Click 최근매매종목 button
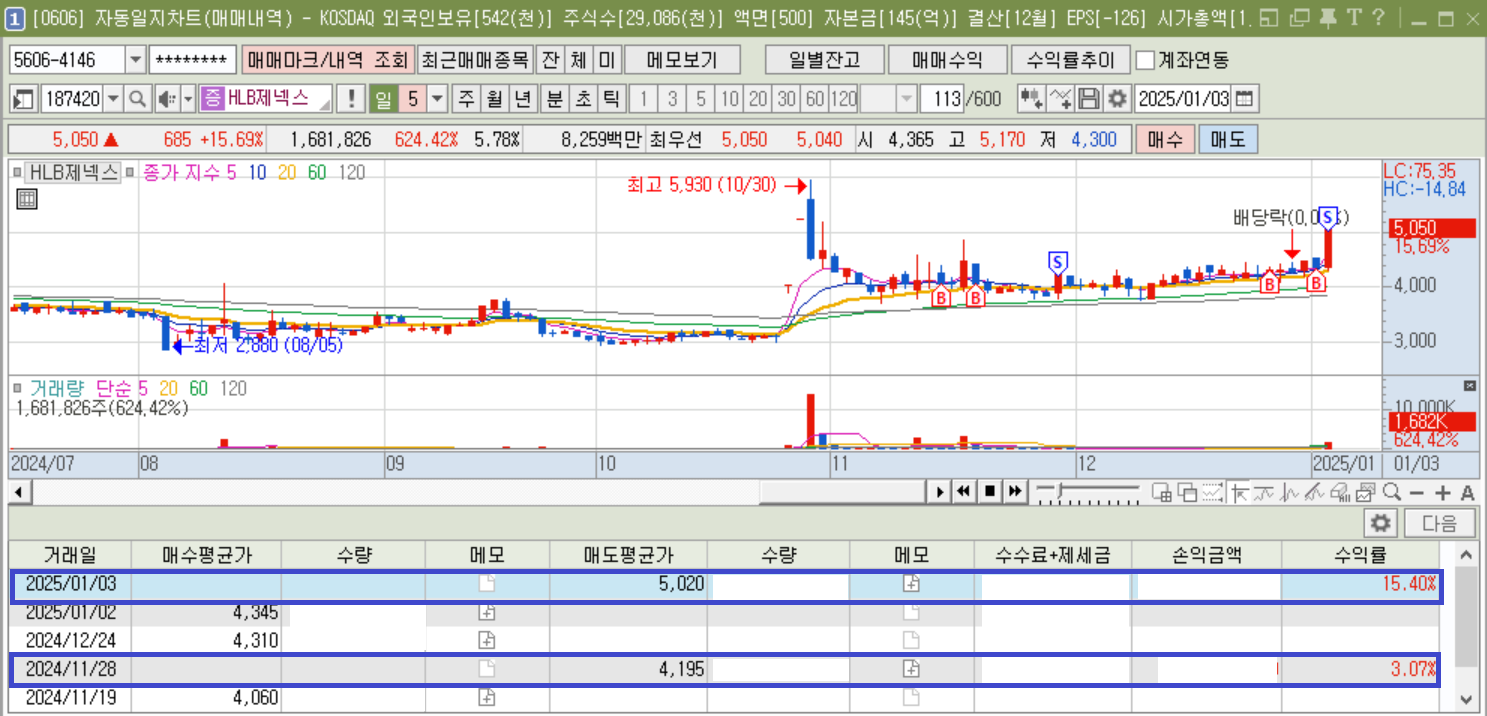 click(474, 60)
